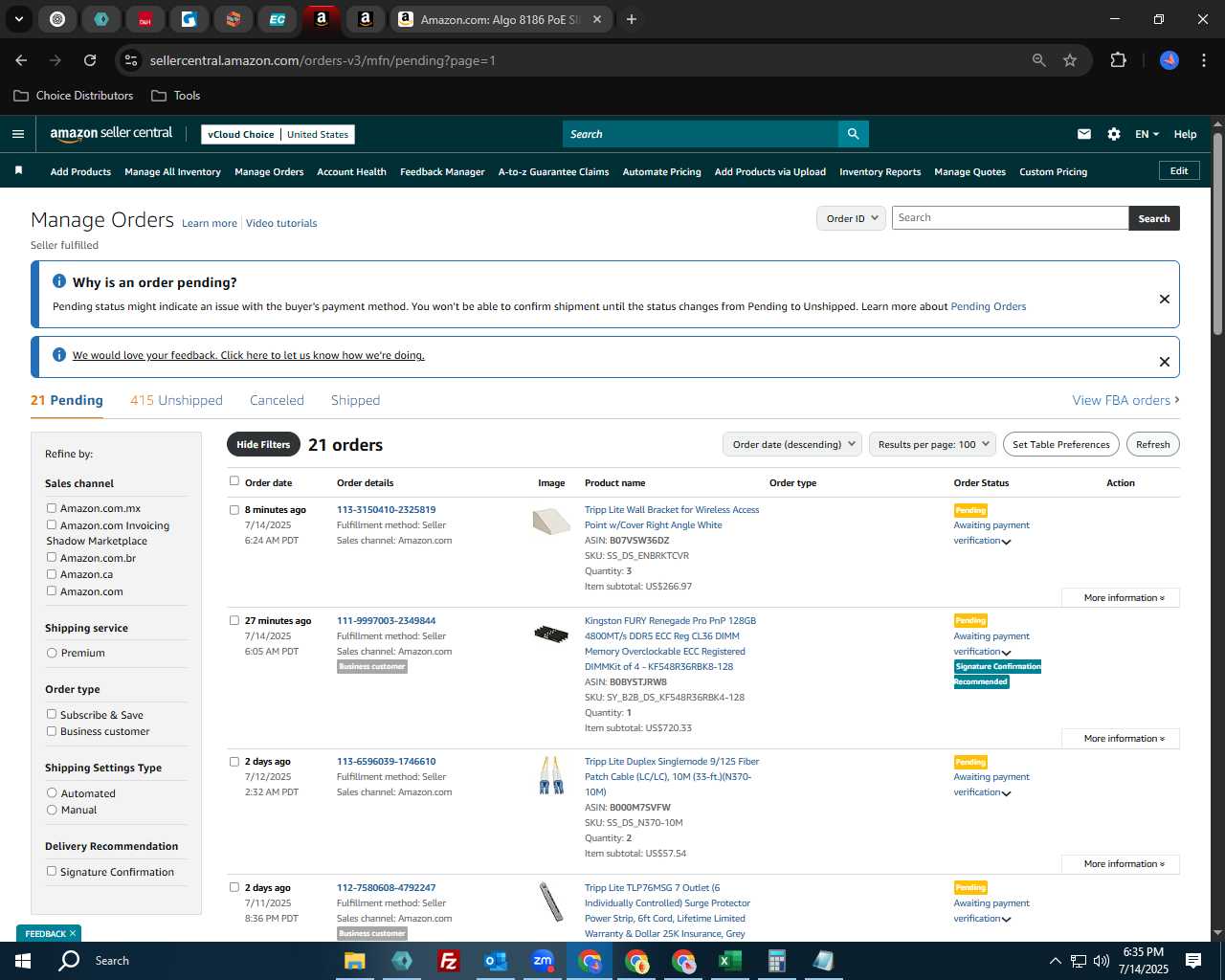Check the Amazon.com Invoicing Shadow Marketplace box
This screenshot has height=980, width=1225.
(52, 524)
